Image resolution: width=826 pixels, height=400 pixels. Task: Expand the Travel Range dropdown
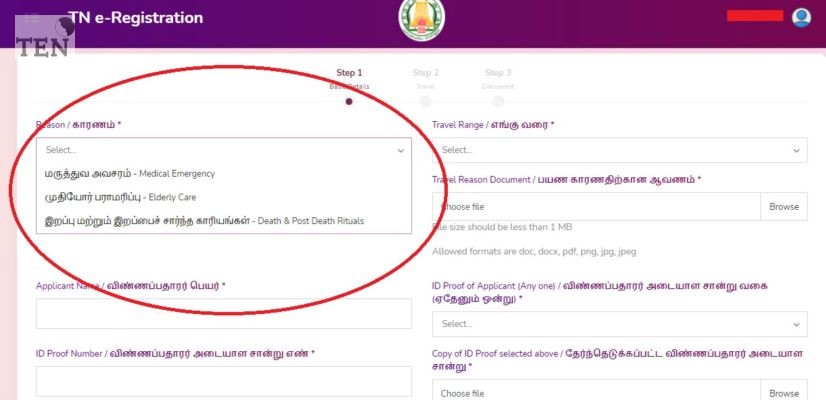click(x=620, y=150)
